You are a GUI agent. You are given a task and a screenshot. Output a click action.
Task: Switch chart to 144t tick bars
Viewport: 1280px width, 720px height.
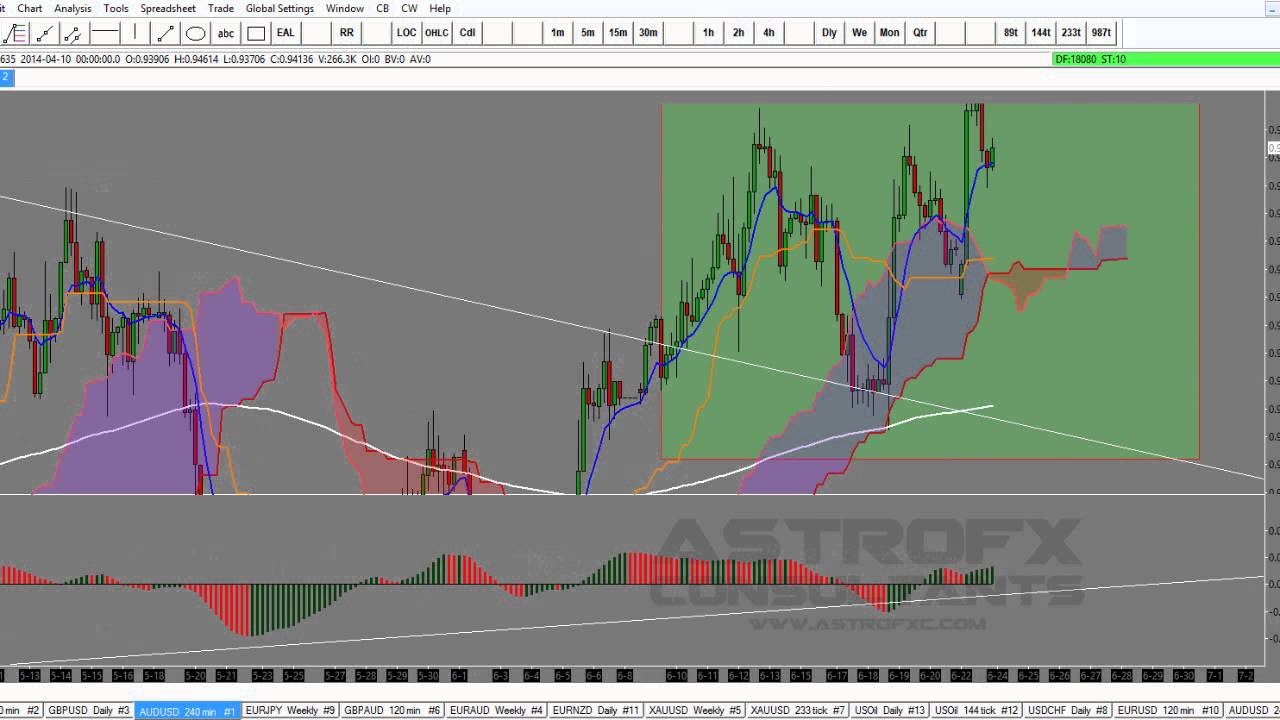pos(1041,33)
